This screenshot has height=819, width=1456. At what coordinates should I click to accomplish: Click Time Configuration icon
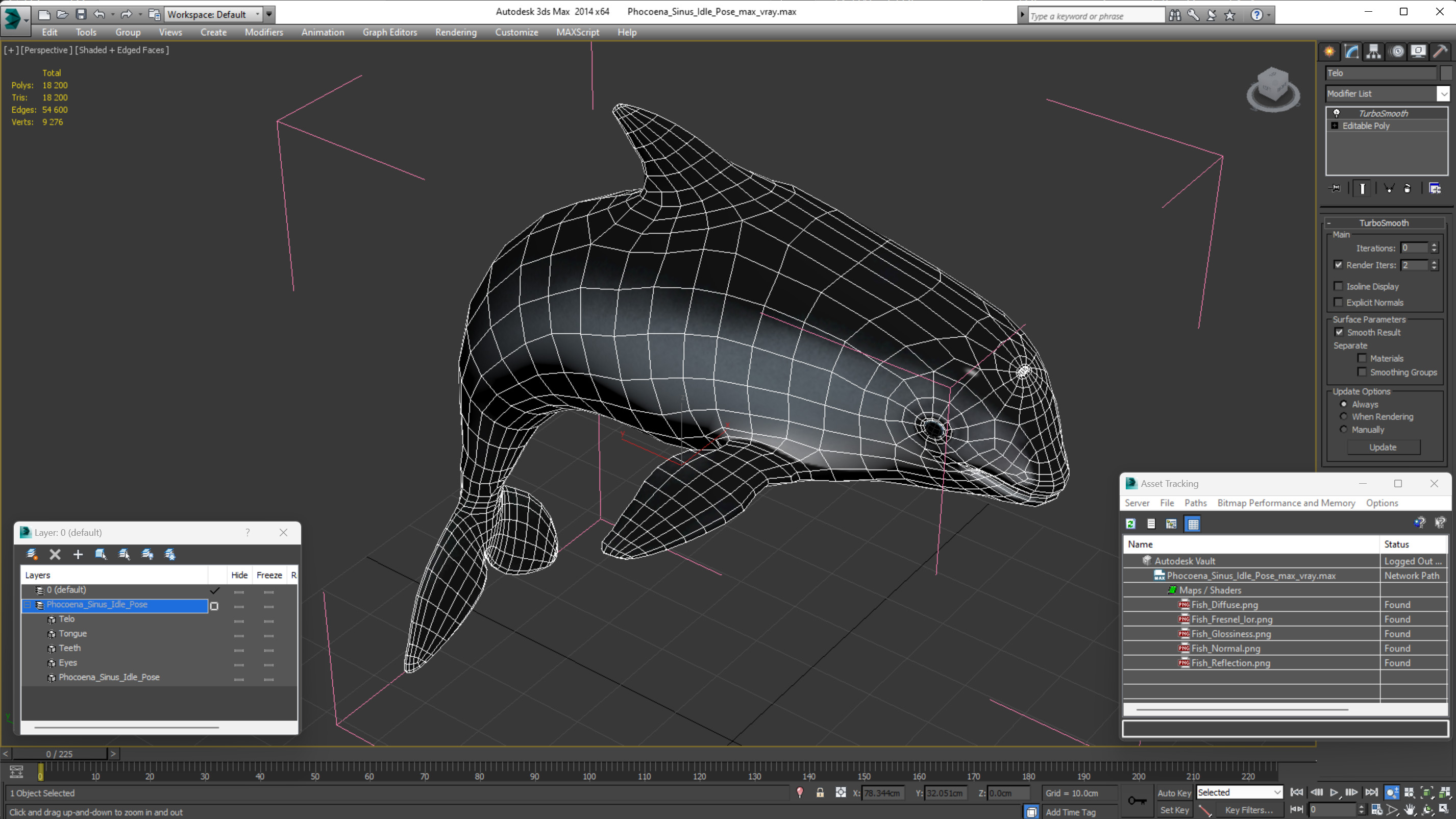[1376, 809]
